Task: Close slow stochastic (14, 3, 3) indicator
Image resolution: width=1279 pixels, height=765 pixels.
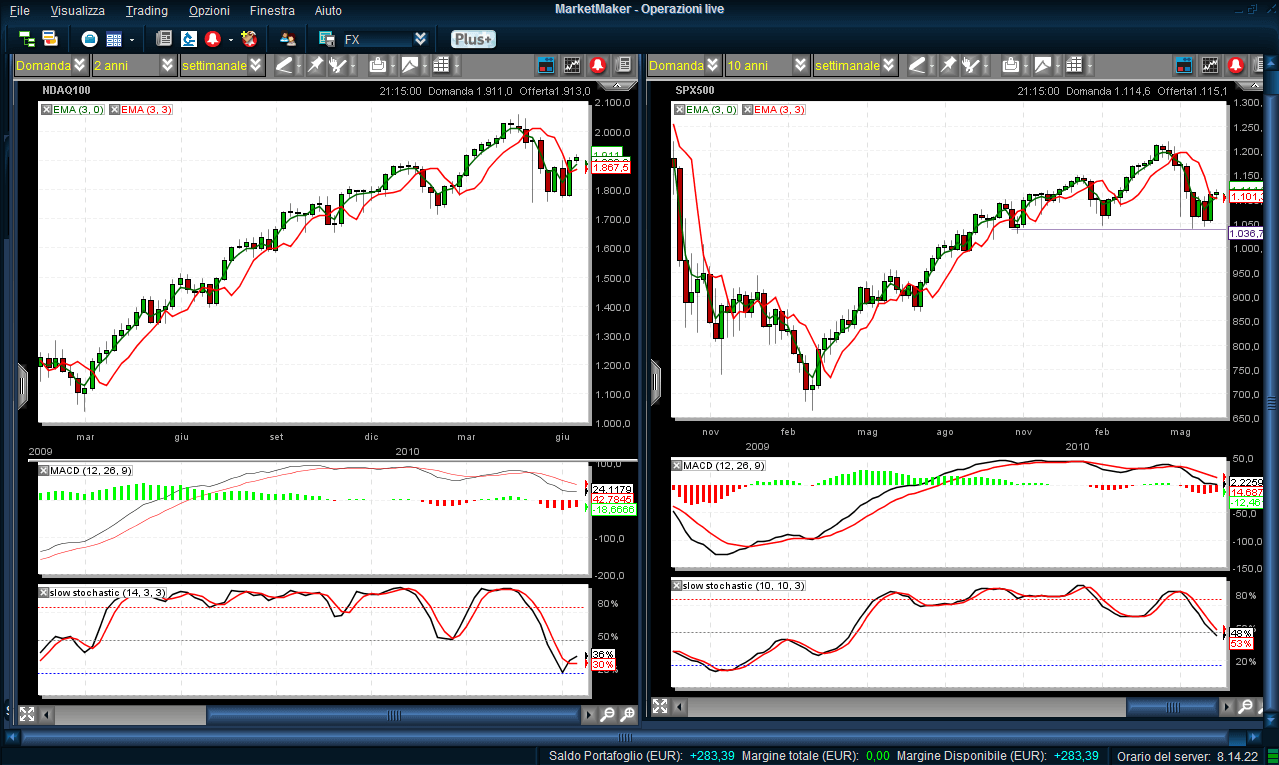Action: (44, 593)
